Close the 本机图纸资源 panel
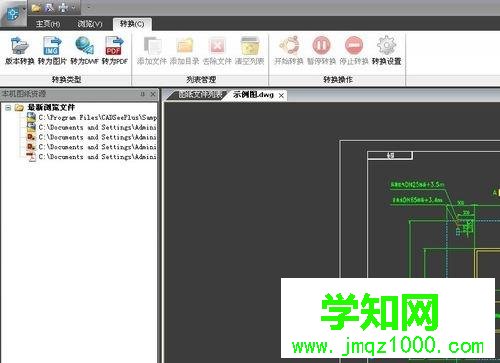The width and height of the screenshot is (500, 363). pyautogui.click(x=153, y=94)
